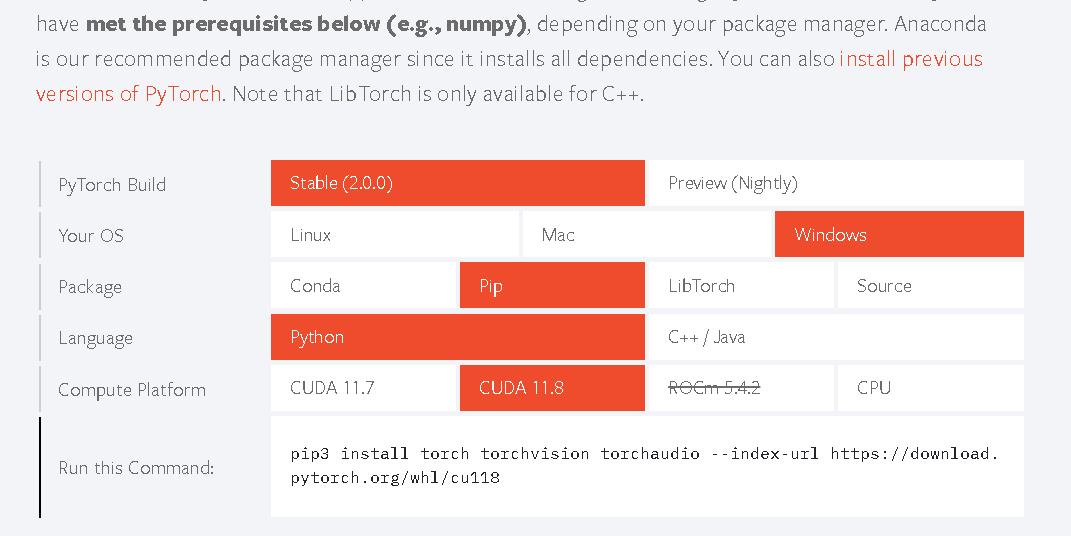Select CUDA 11.7 compute platform

tap(363, 388)
